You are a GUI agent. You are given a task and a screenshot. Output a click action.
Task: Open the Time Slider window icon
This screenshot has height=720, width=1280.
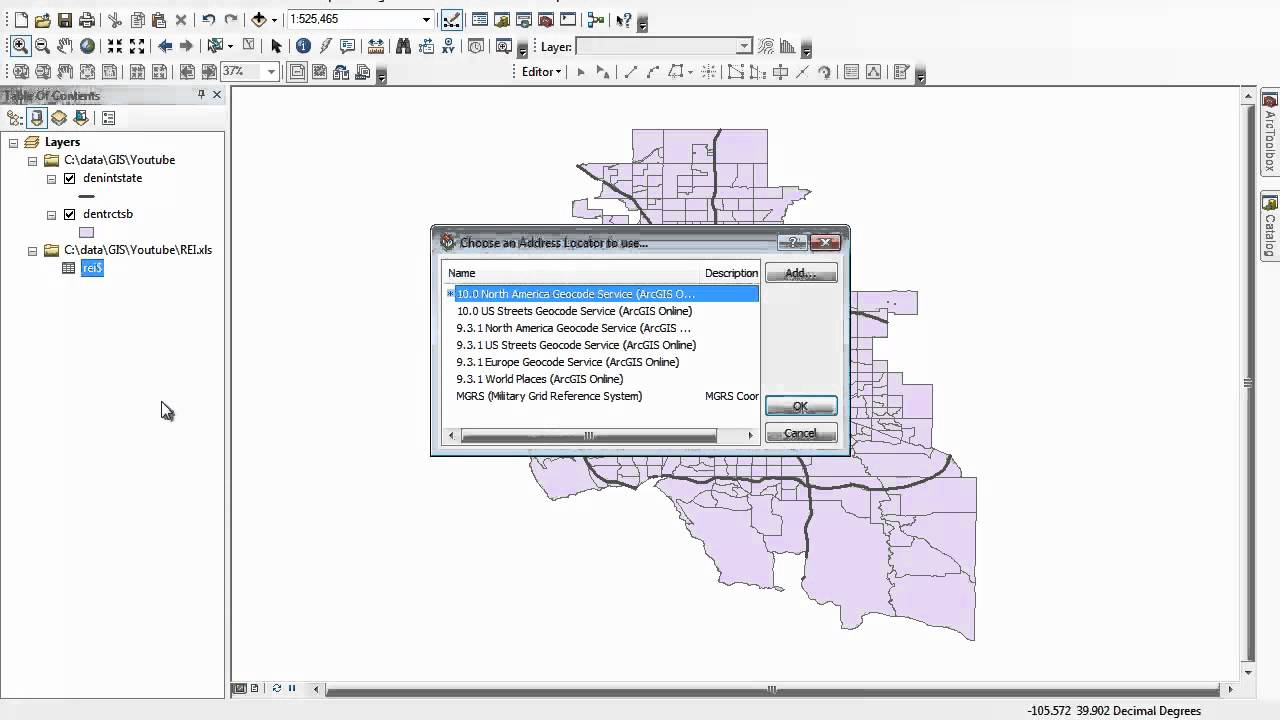coord(476,46)
